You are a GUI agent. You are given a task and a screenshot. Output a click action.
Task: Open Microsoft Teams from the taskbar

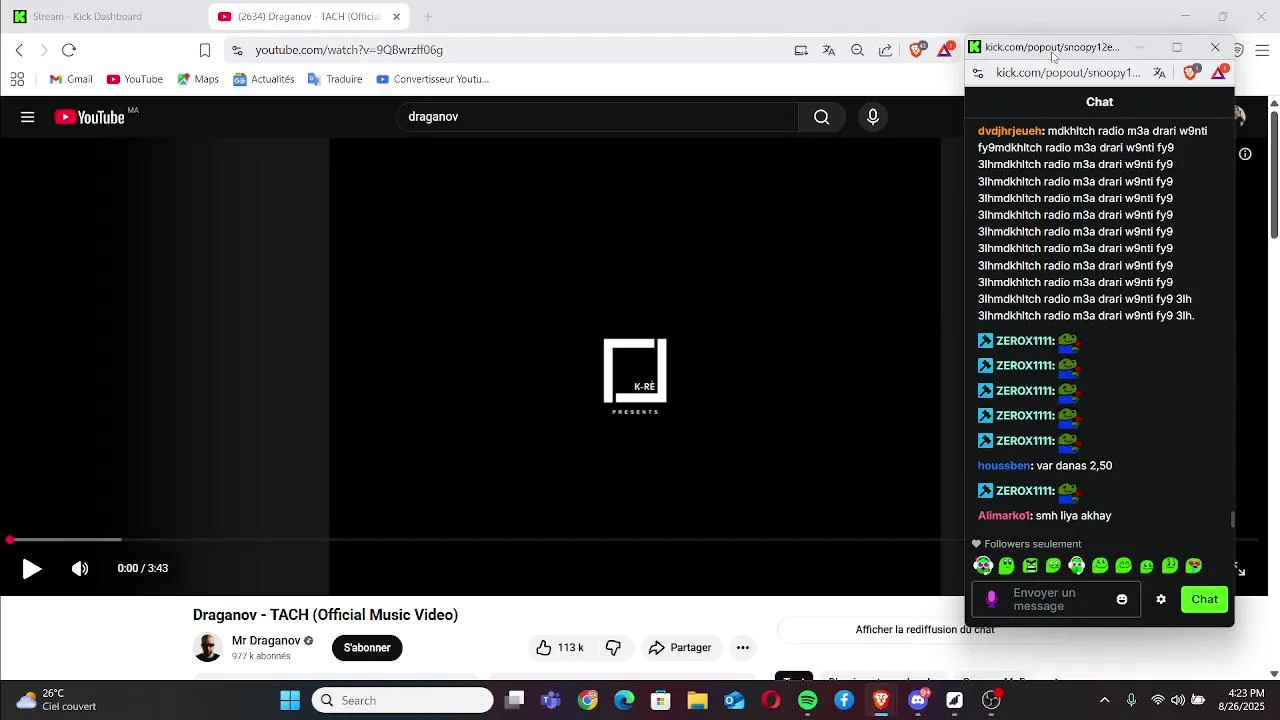551,700
